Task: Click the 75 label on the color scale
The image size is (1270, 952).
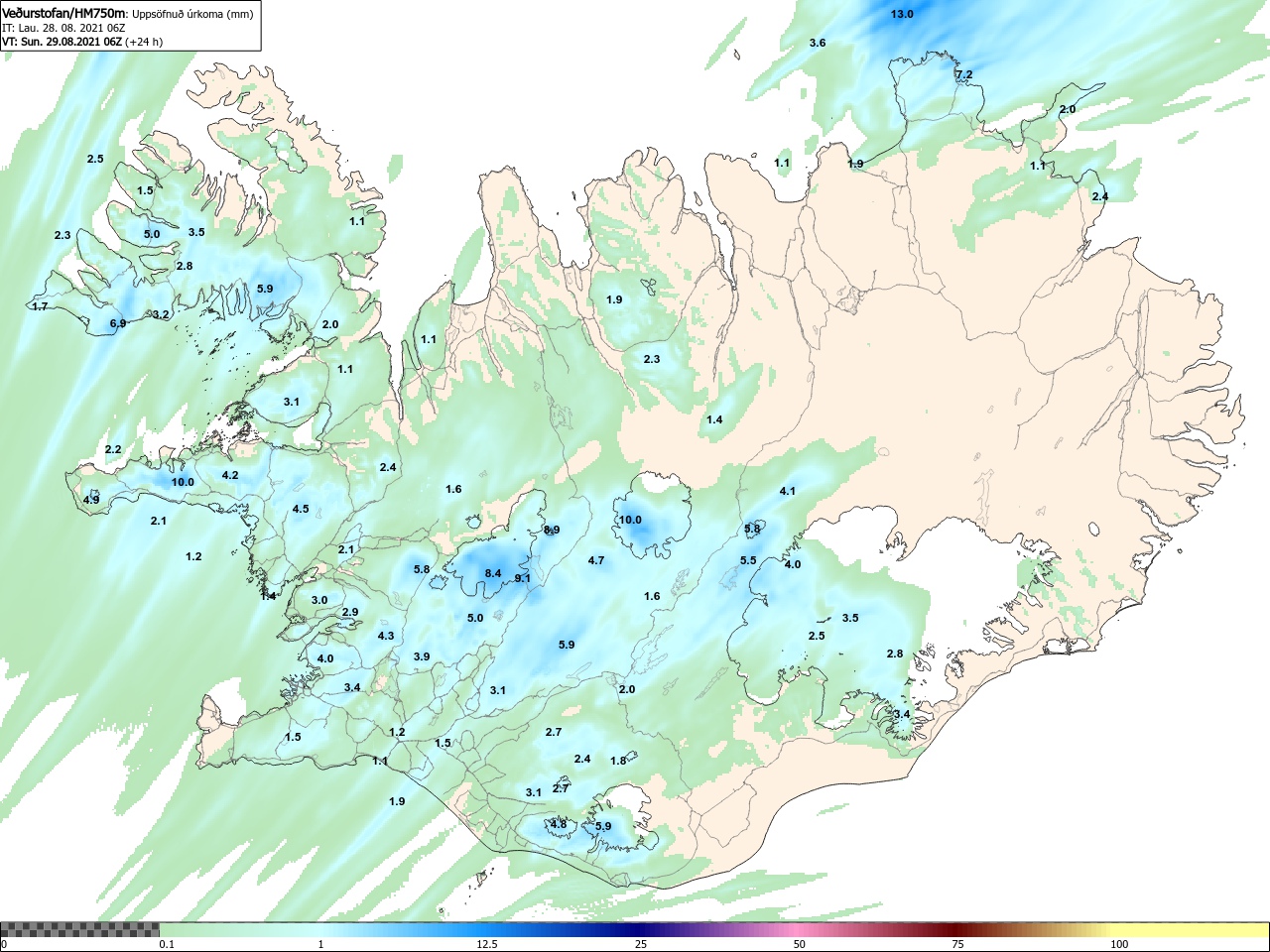Action: pyautogui.click(x=957, y=944)
